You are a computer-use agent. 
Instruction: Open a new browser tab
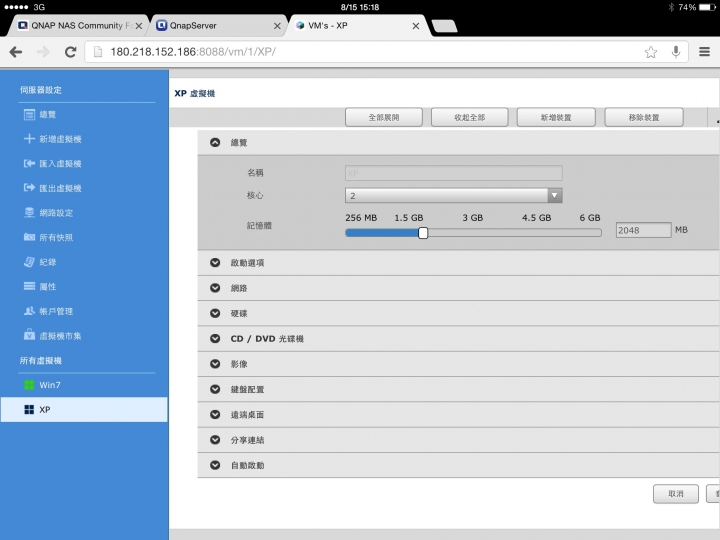click(444, 26)
